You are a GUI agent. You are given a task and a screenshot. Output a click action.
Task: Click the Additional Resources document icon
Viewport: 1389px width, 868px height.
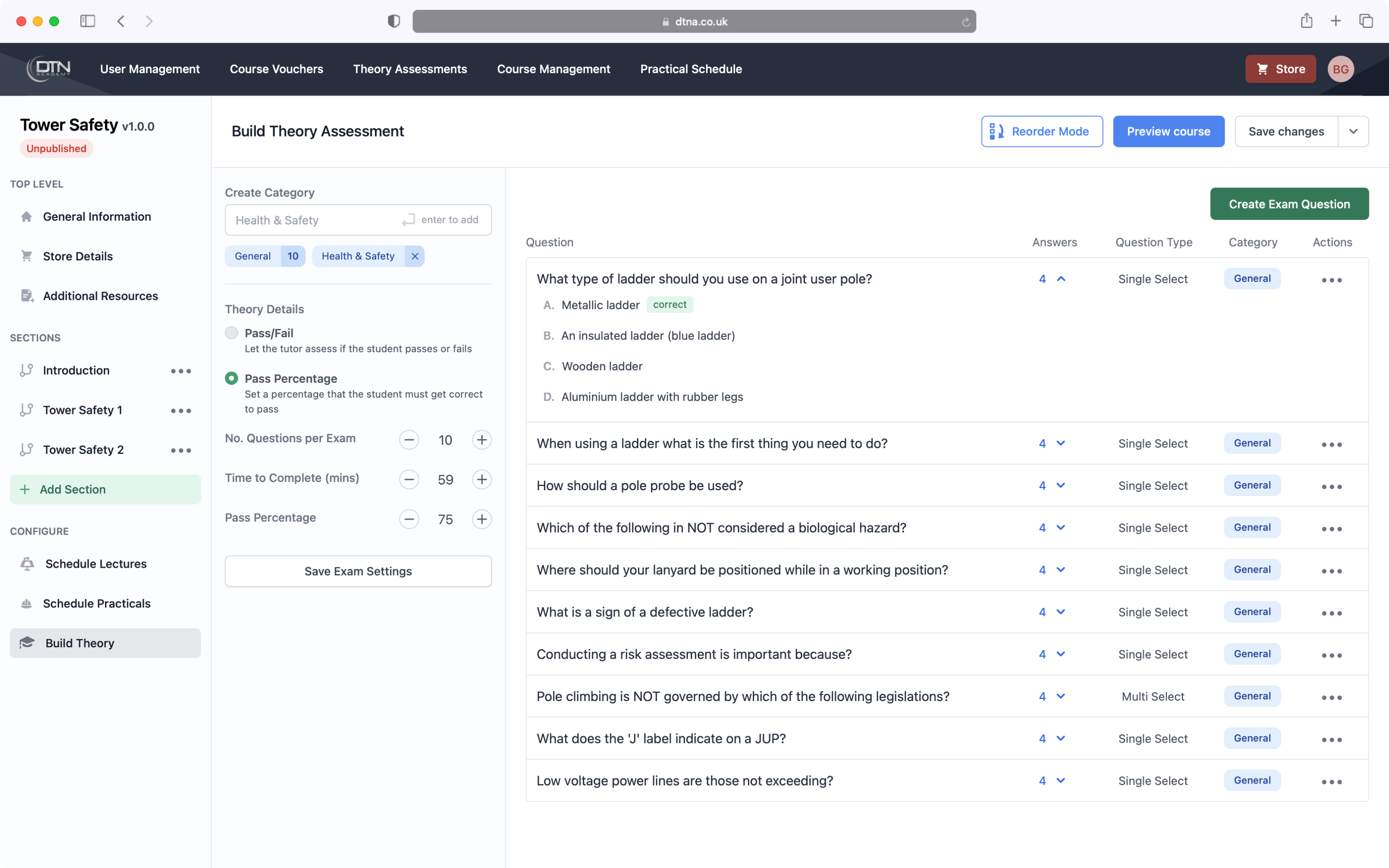26,296
